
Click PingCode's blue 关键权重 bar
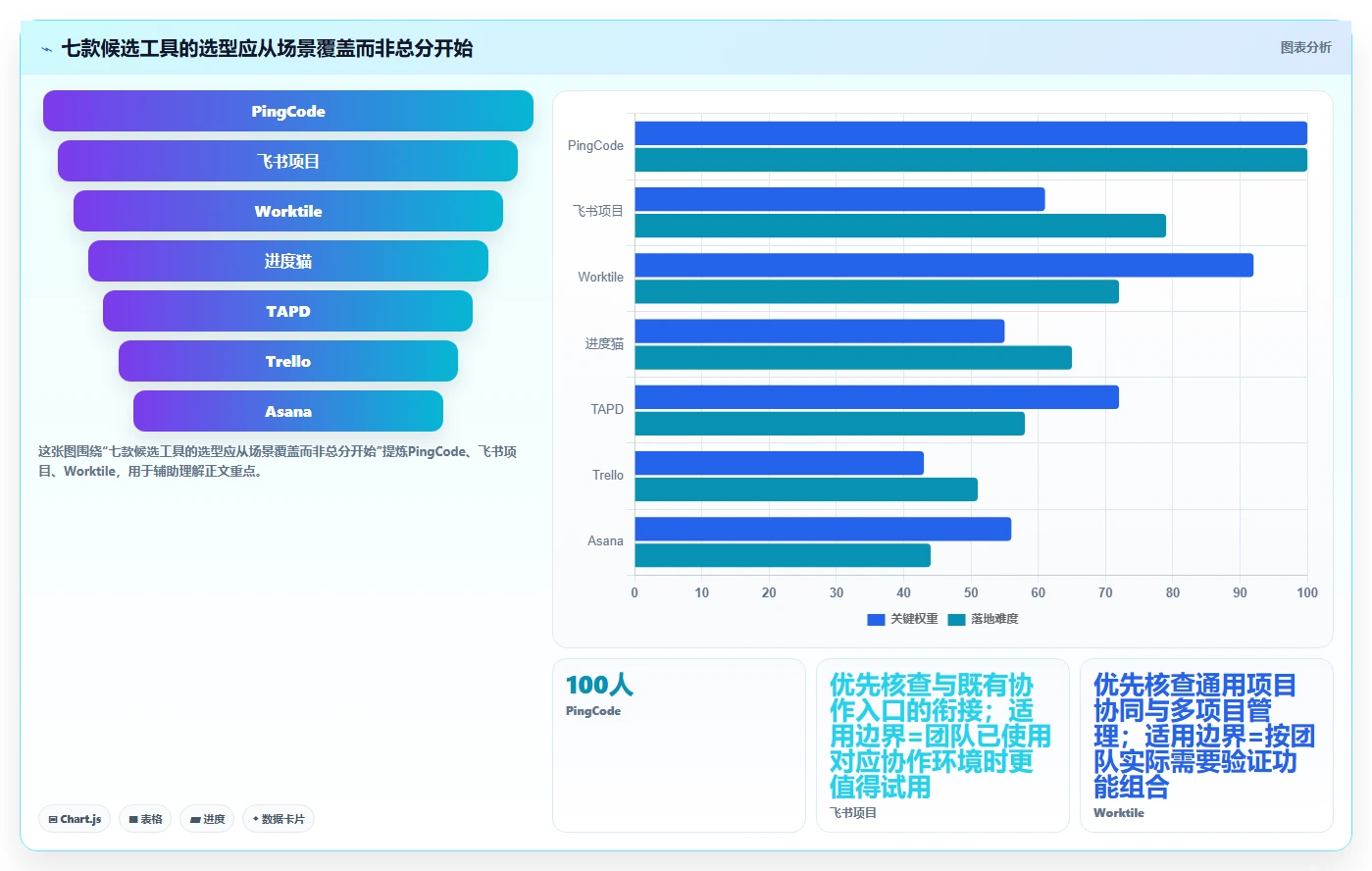point(971,133)
